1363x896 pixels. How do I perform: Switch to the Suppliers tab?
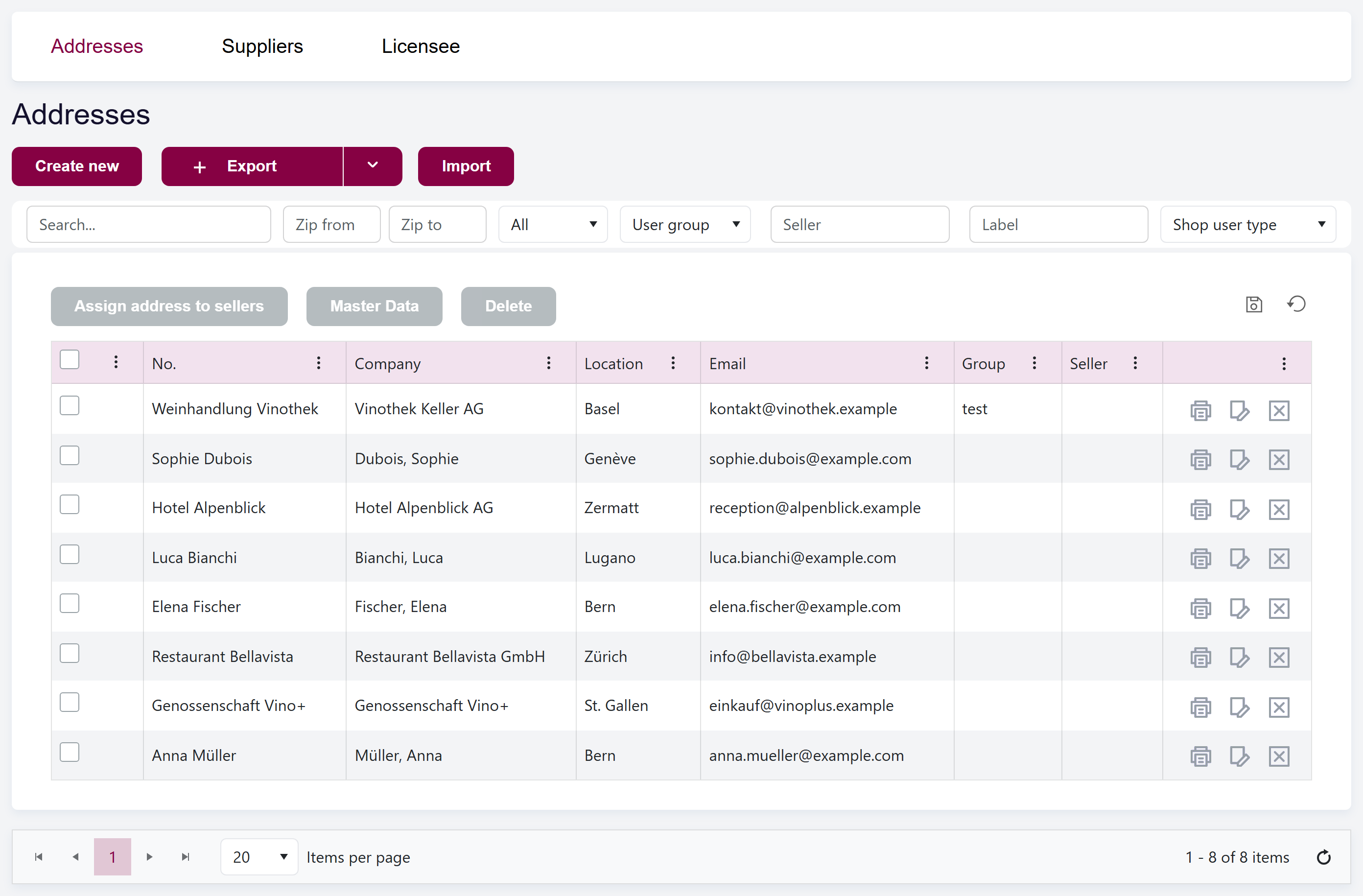coord(262,47)
